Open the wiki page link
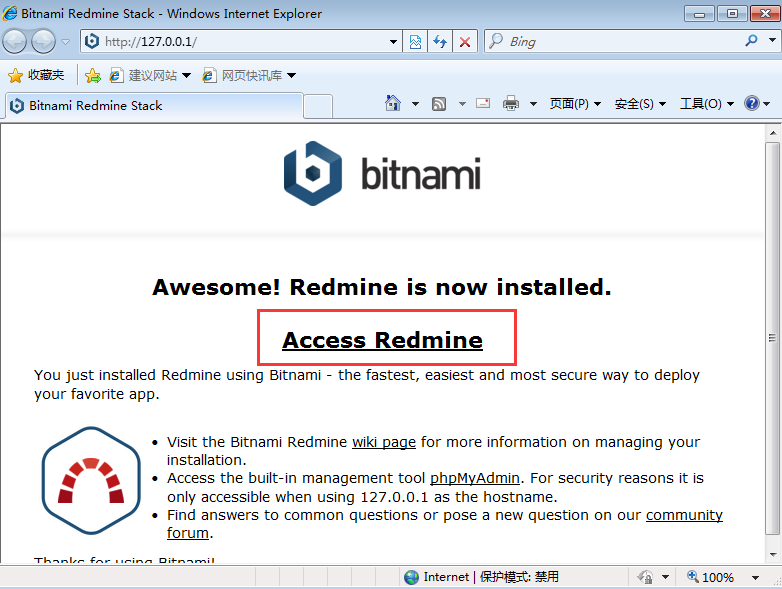782x589 pixels. tap(384, 442)
